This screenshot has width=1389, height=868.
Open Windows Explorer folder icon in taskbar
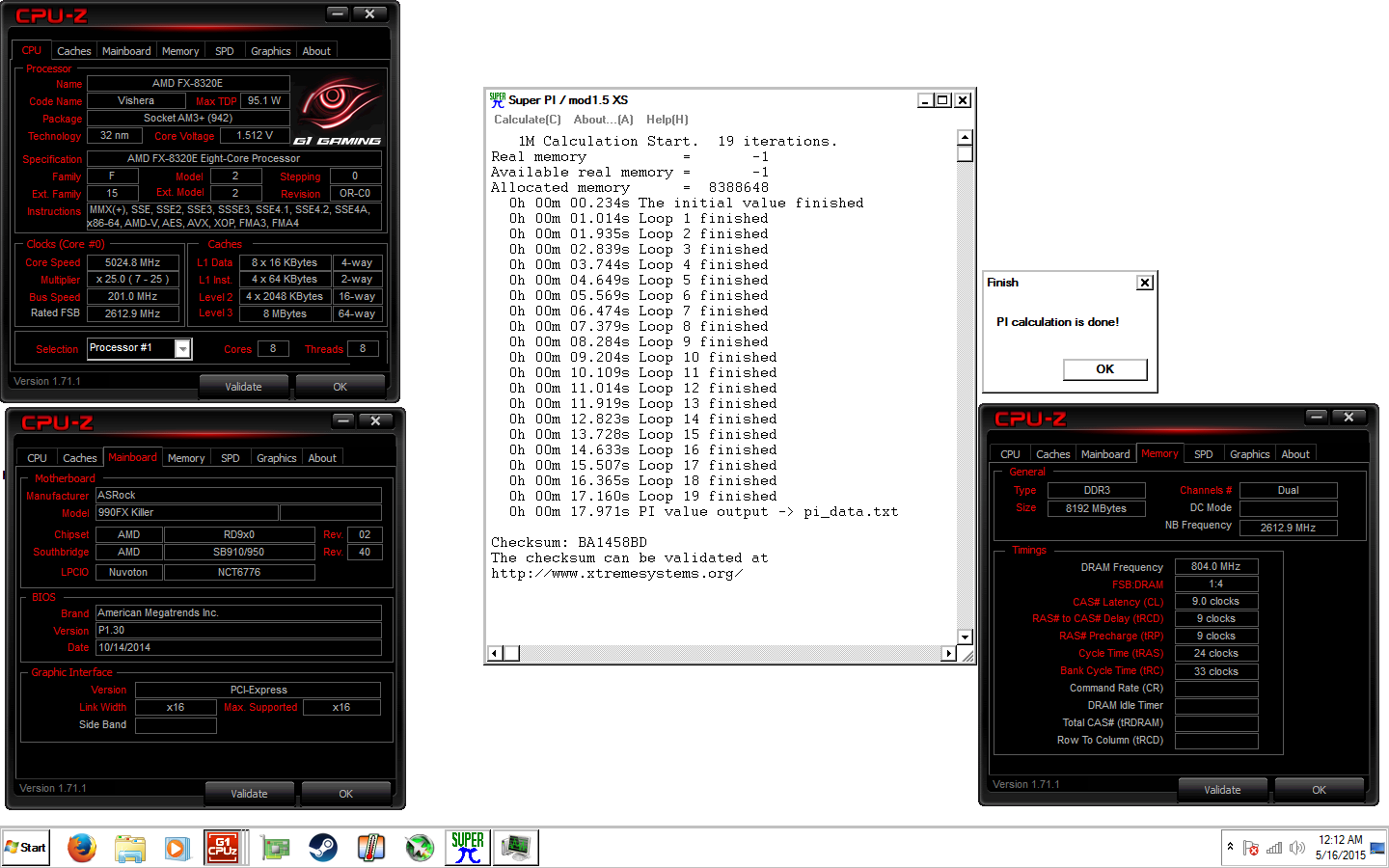[x=129, y=848]
